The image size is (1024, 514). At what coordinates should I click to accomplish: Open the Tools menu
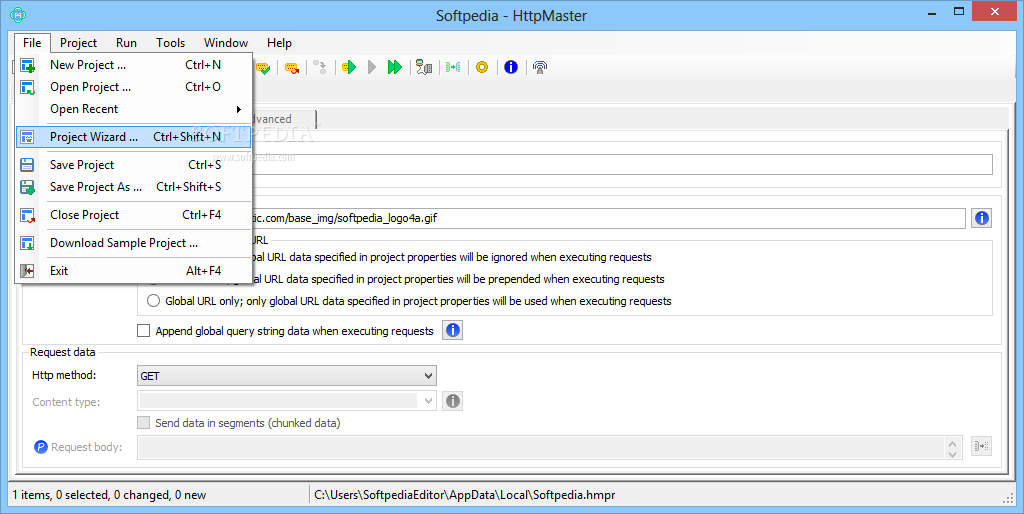(x=170, y=43)
